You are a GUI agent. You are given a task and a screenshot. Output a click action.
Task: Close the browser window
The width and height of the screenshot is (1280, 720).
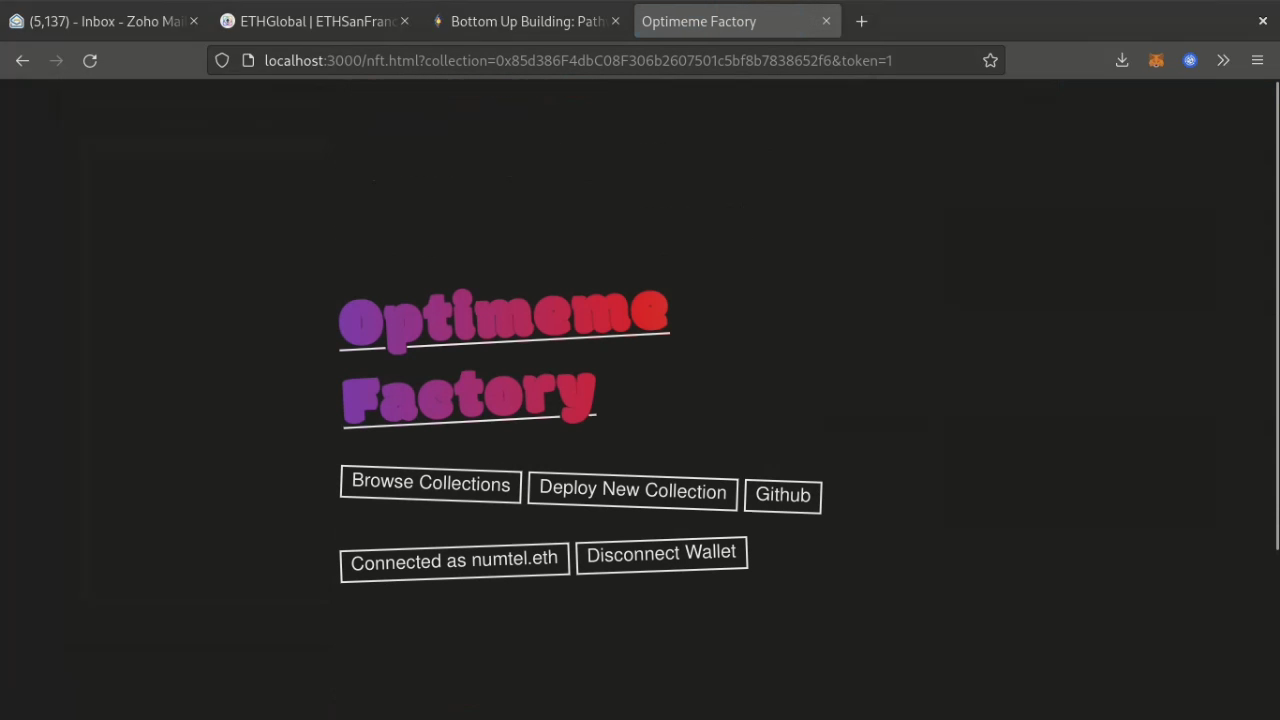pyautogui.click(x=1263, y=21)
